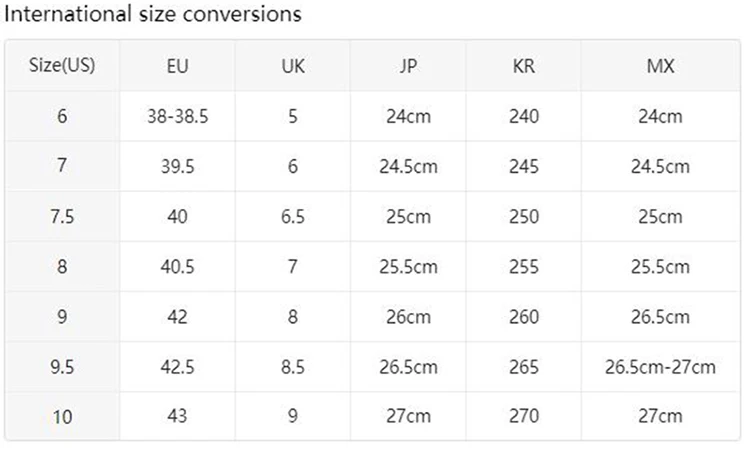Select MX cell 26.5cm-27cm
This screenshot has width=750, height=450.
(x=661, y=367)
